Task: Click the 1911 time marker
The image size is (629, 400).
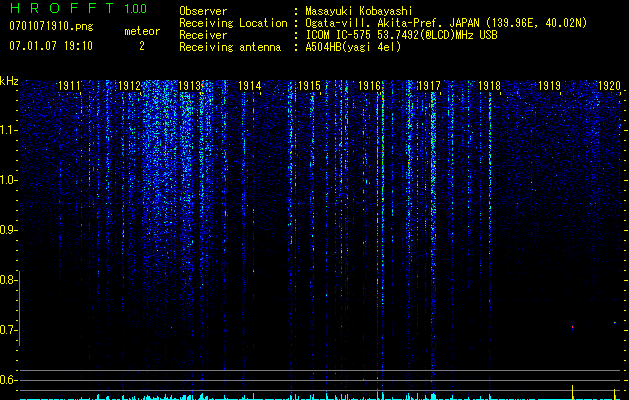Action: click(69, 86)
